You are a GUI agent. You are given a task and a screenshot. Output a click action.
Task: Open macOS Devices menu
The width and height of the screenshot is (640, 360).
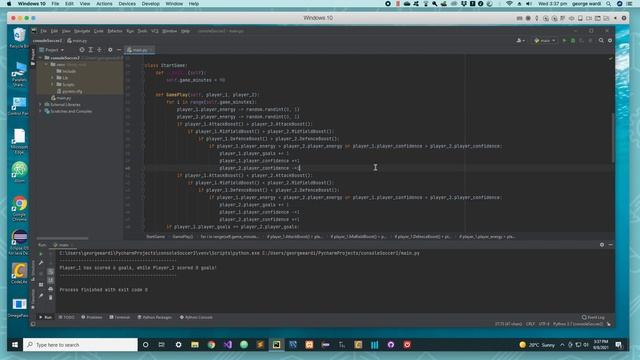click(x=127, y=4)
